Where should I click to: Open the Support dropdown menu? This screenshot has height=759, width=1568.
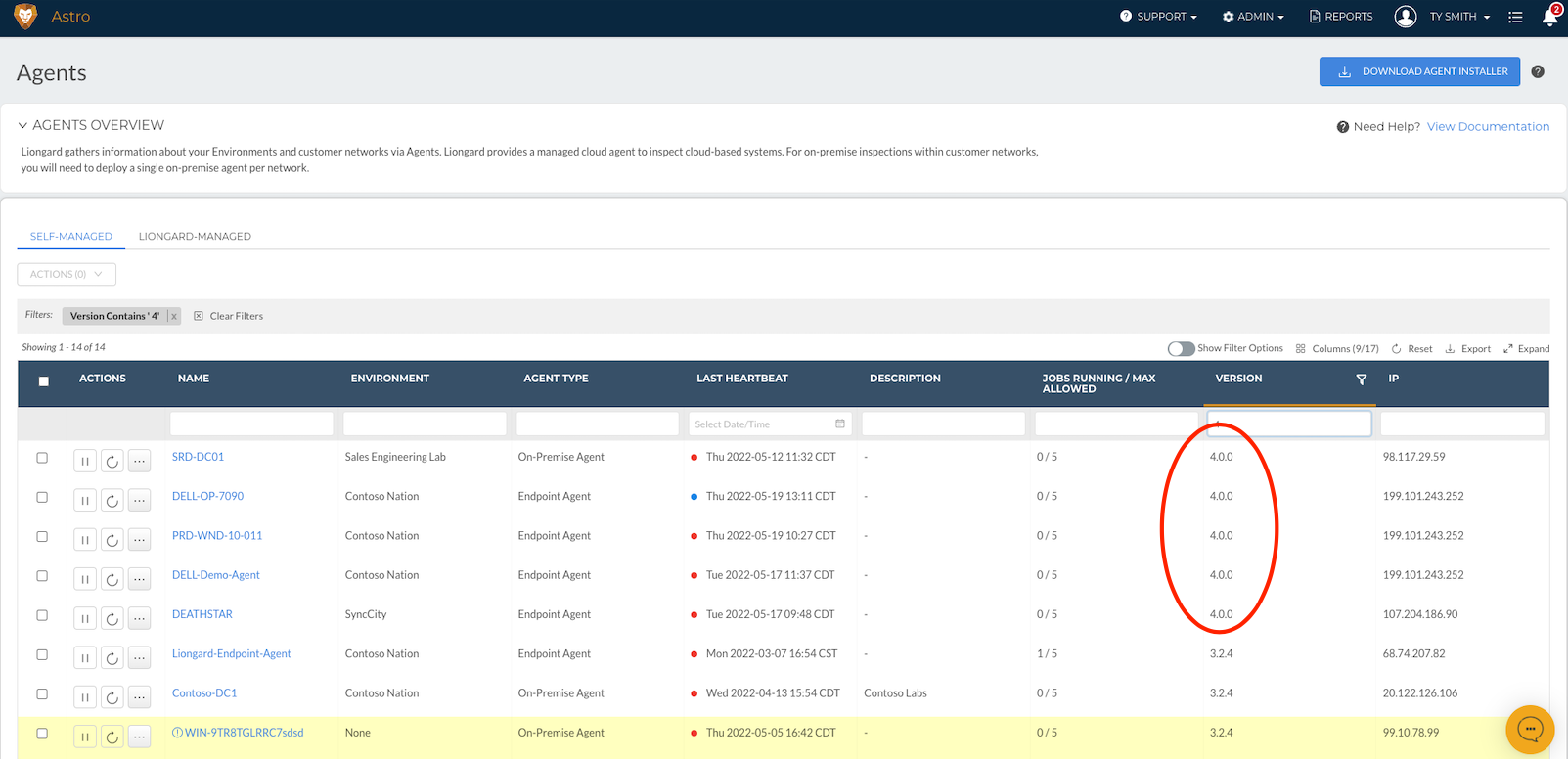click(1159, 17)
